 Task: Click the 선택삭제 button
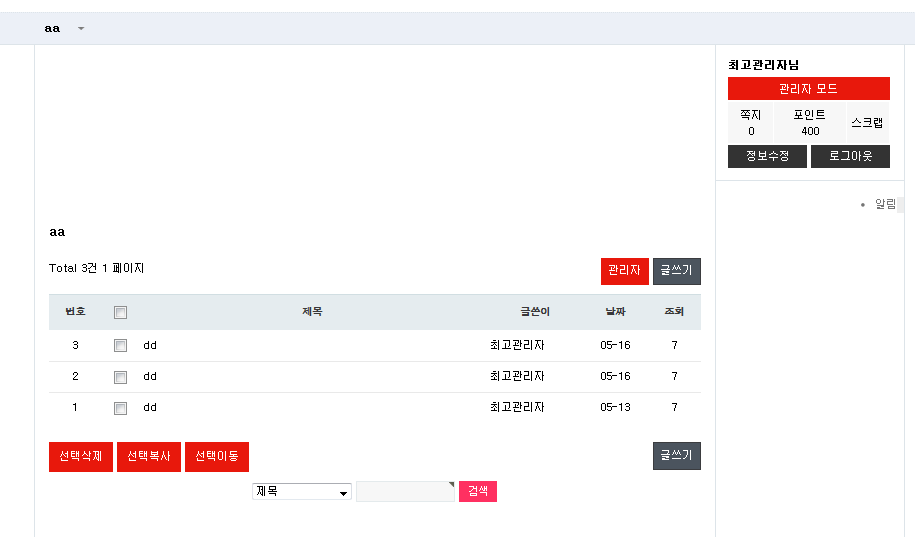click(x=81, y=457)
